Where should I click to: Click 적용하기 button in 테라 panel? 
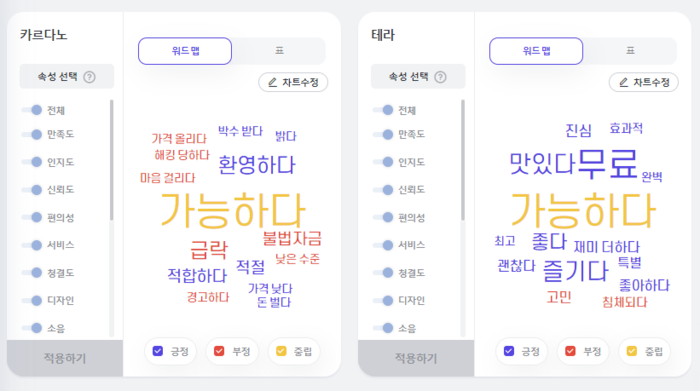pyautogui.click(x=416, y=358)
